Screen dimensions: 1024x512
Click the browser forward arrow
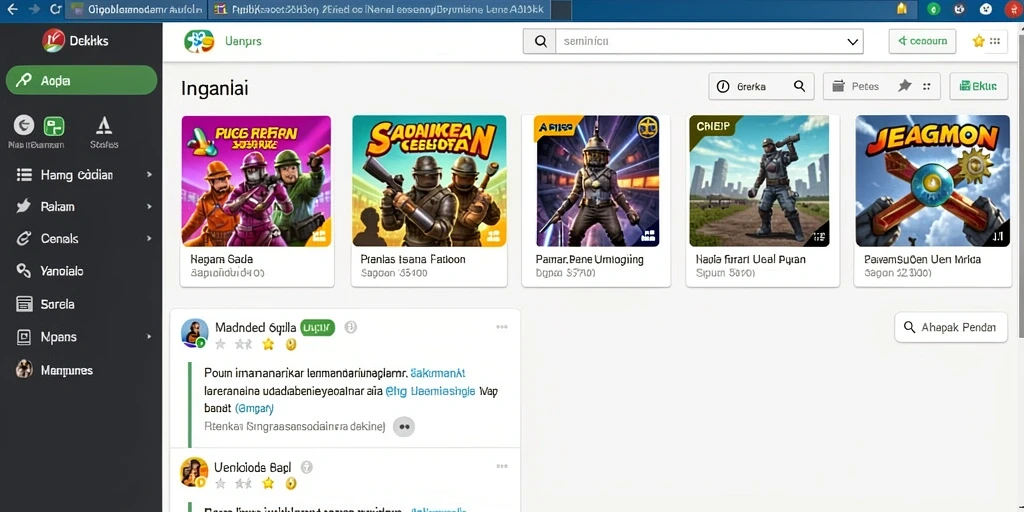(x=35, y=9)
